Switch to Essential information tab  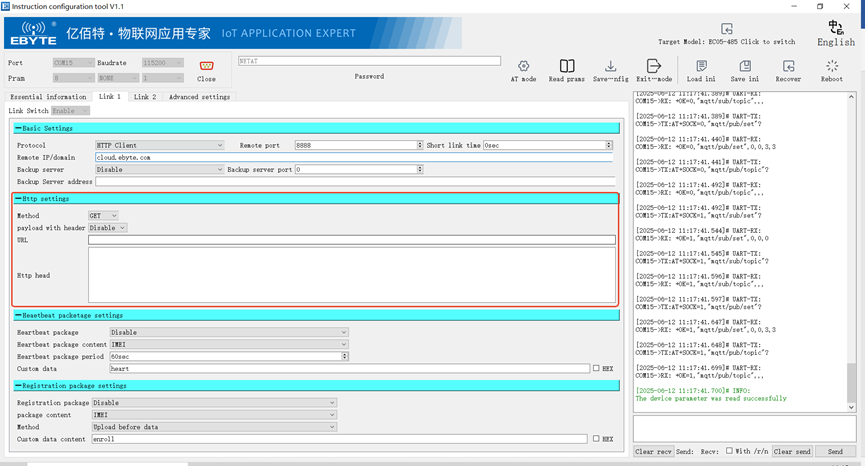49,97
